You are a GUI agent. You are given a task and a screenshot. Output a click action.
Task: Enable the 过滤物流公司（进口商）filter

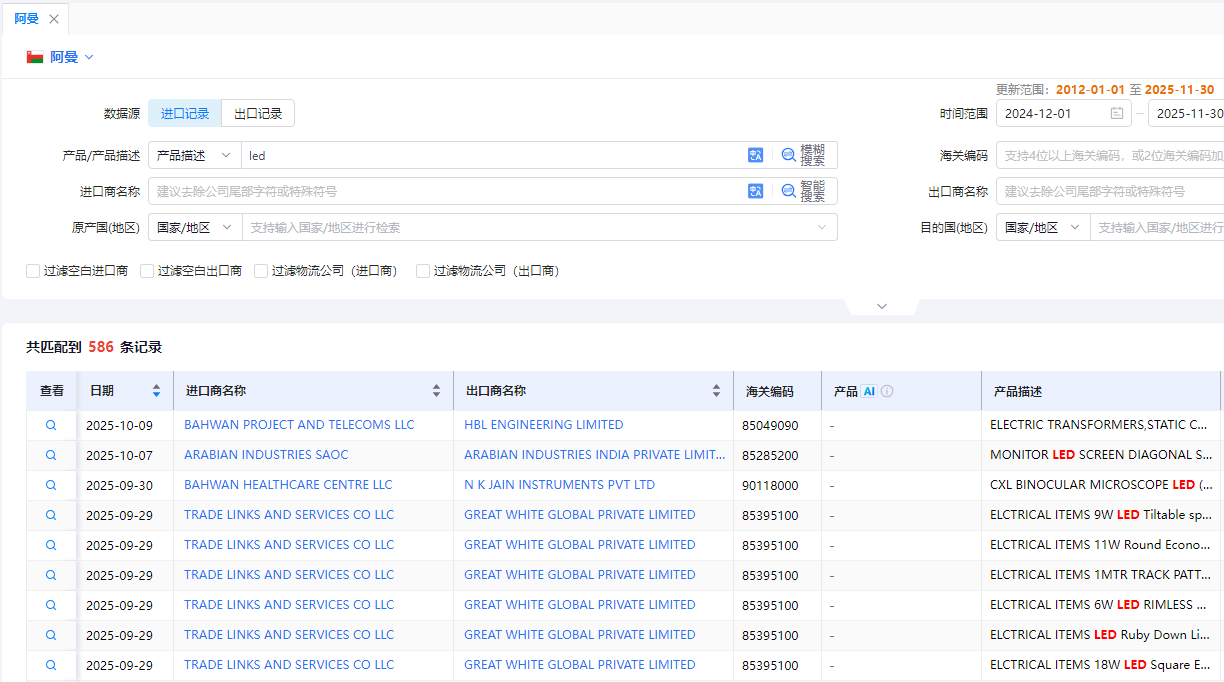[x=261, y=270]
